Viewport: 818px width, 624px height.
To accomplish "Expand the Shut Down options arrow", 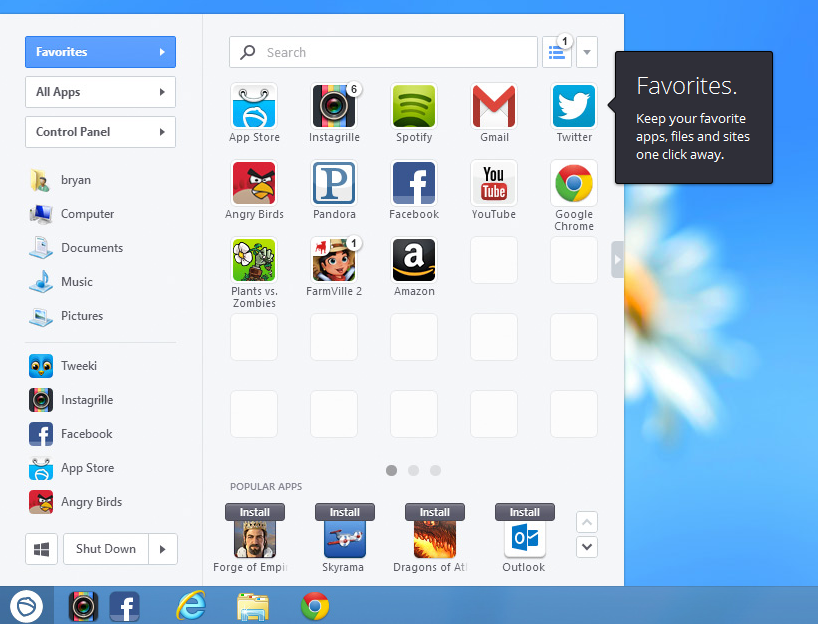I will [x=162, y=548].
